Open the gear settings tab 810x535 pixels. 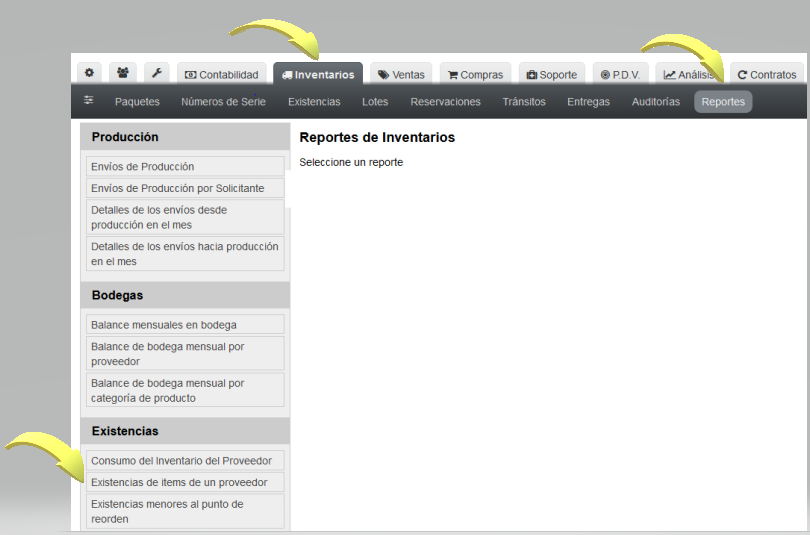click(x=89, y=73)
